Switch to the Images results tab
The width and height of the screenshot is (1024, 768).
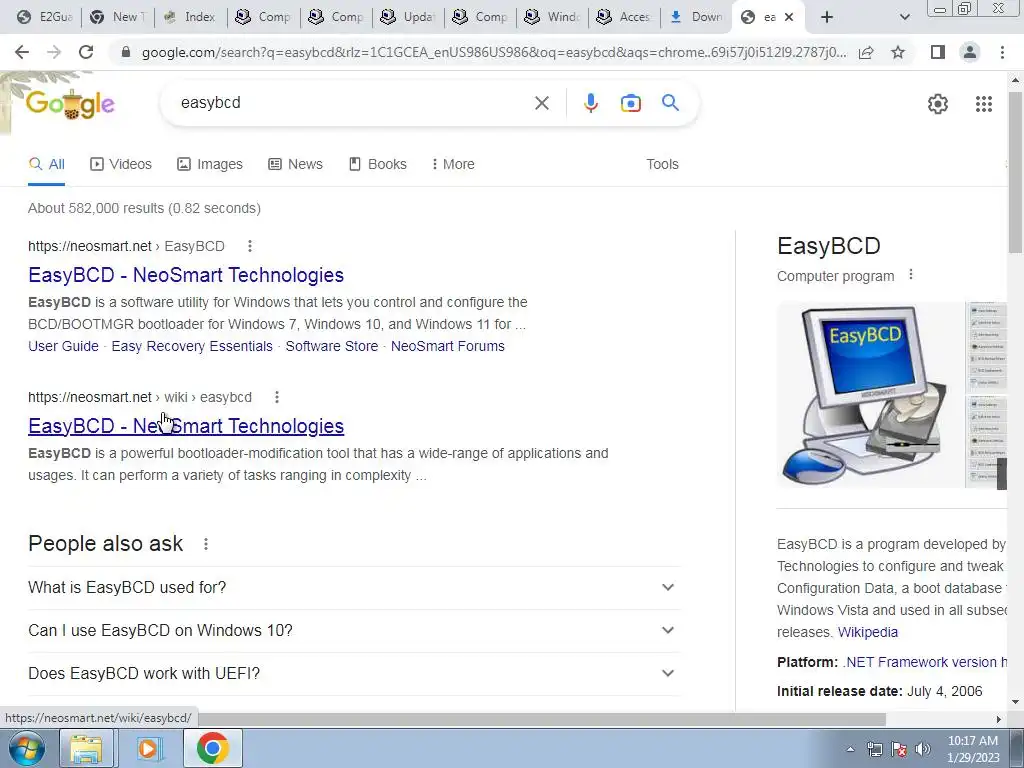coord(210,164)
